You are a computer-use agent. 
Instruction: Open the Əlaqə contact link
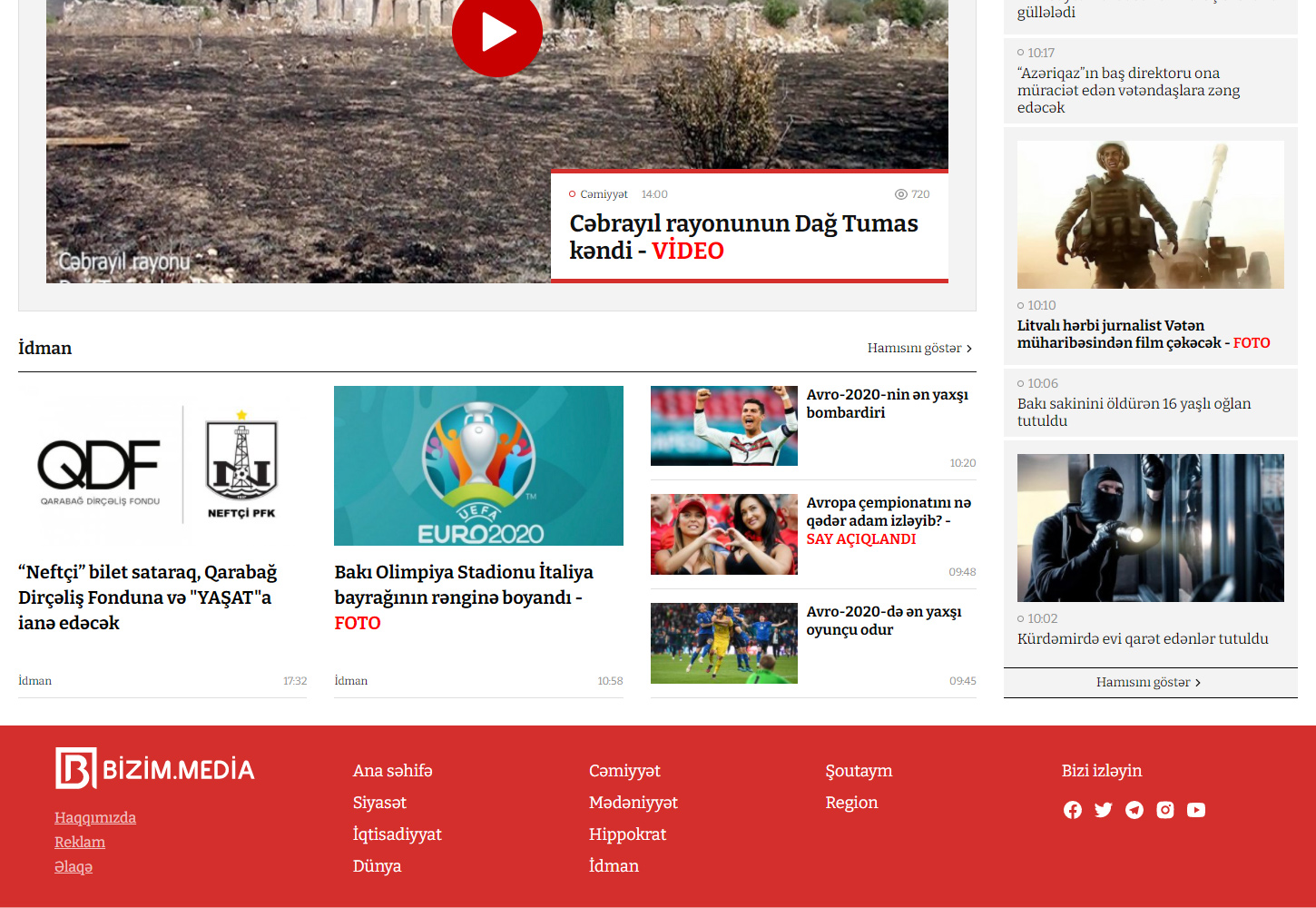[x=74, y=866]
